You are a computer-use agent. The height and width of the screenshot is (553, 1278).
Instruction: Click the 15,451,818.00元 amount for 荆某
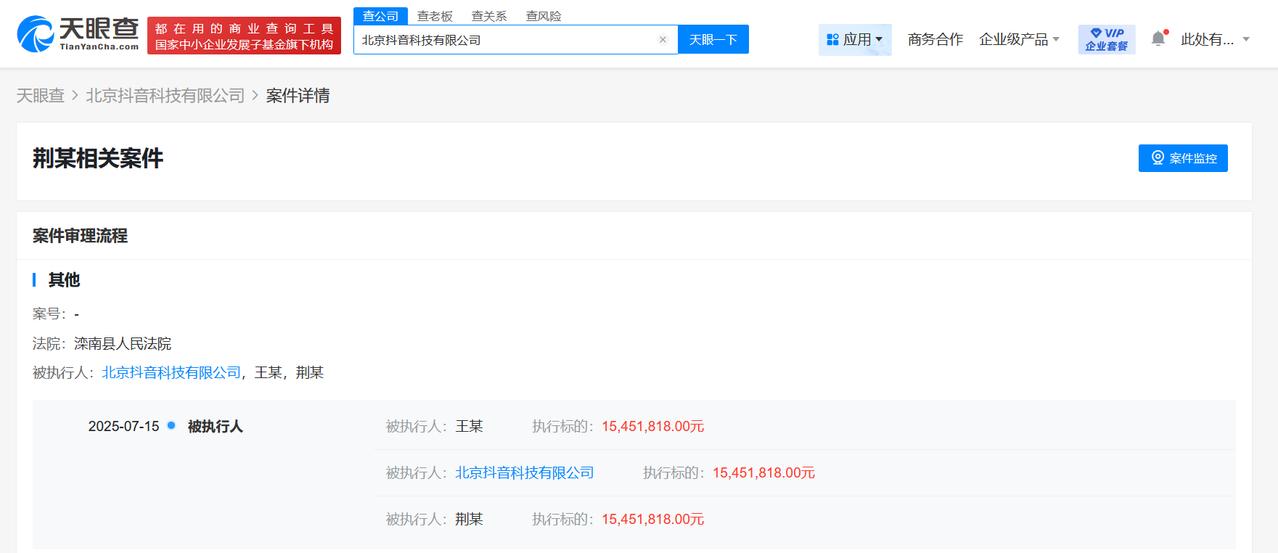(x=653, y=519)
